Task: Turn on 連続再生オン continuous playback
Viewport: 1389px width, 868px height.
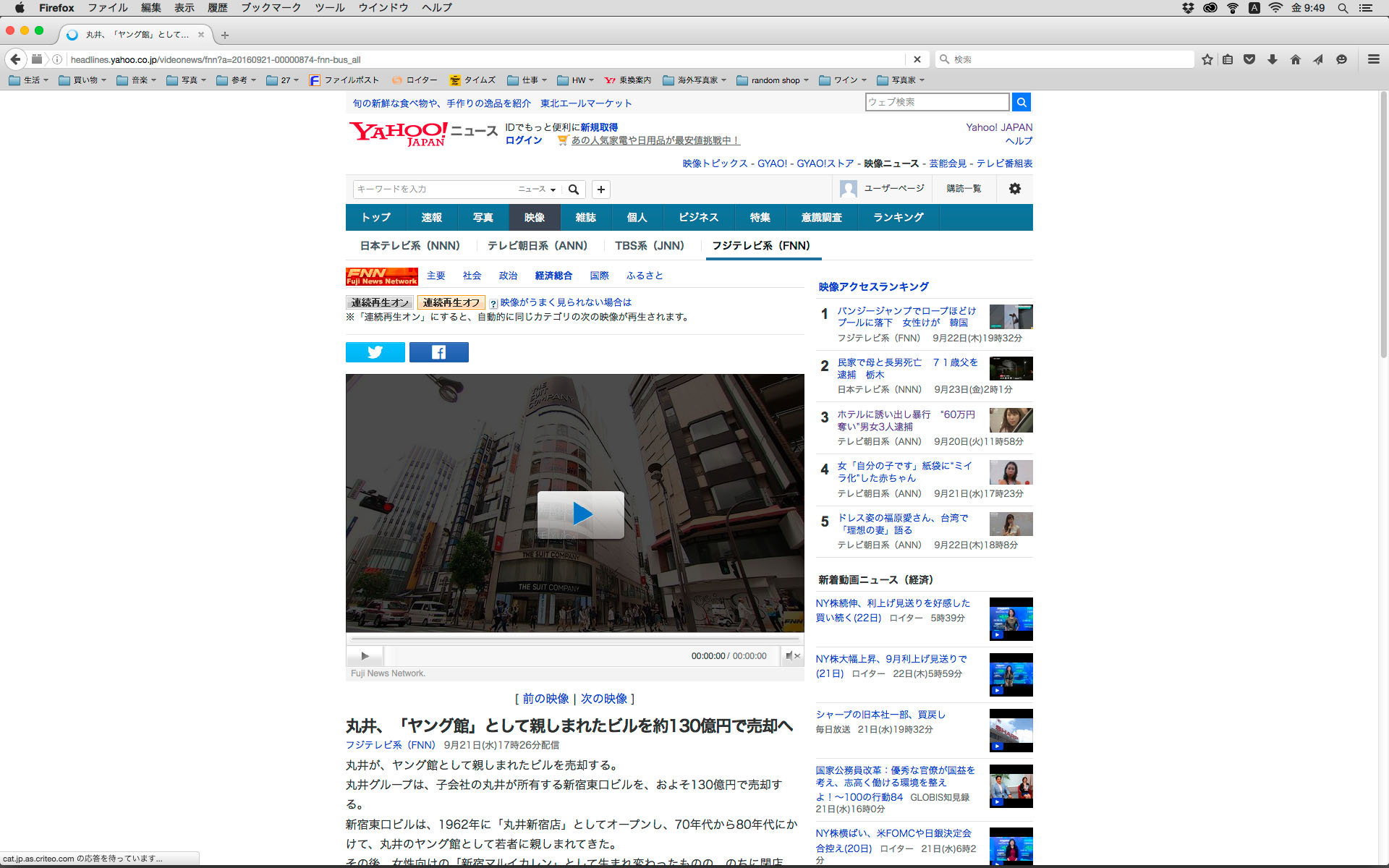Action: coord(380,302)
